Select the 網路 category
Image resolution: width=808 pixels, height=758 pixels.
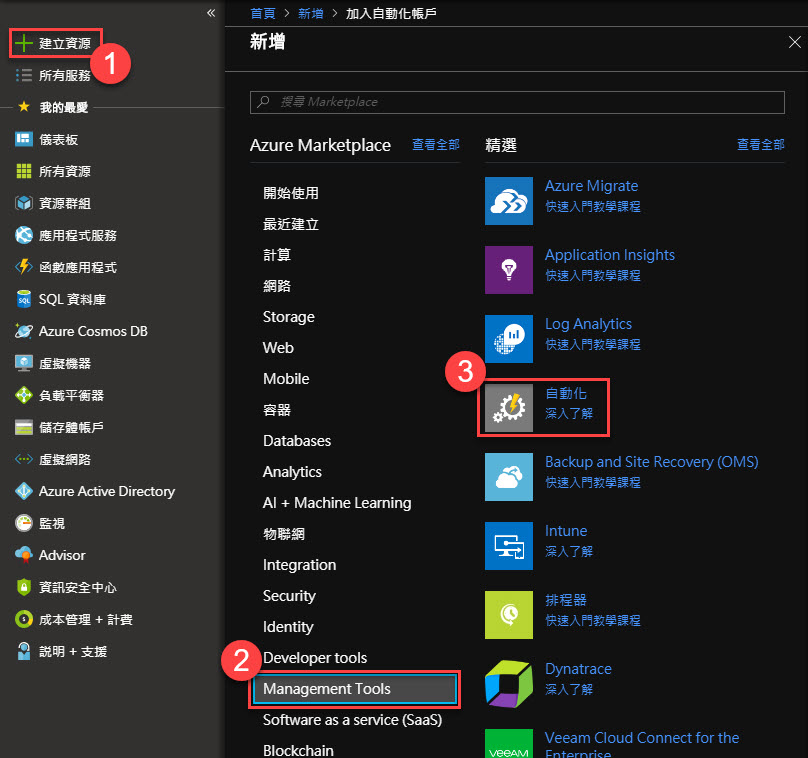tap(277, 286)
